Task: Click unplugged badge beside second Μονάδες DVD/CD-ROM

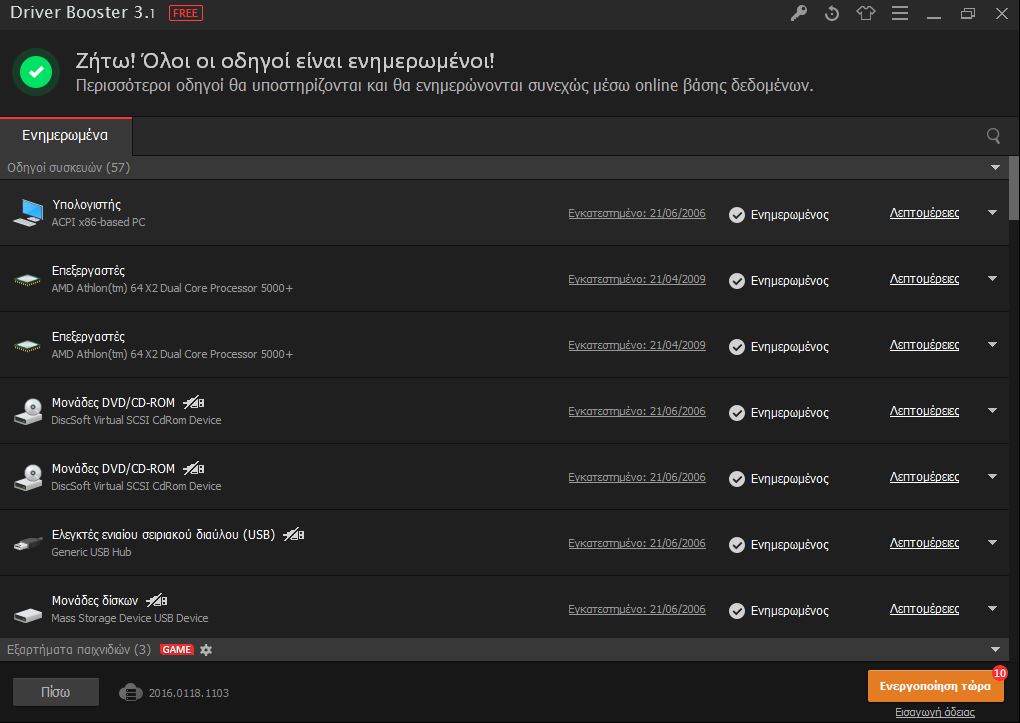Action: click(x=194, y=469)
